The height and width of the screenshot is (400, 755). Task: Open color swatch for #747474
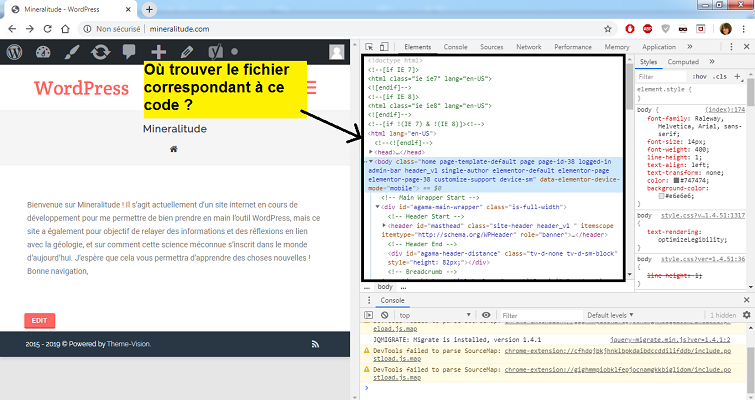click(676, 181)
